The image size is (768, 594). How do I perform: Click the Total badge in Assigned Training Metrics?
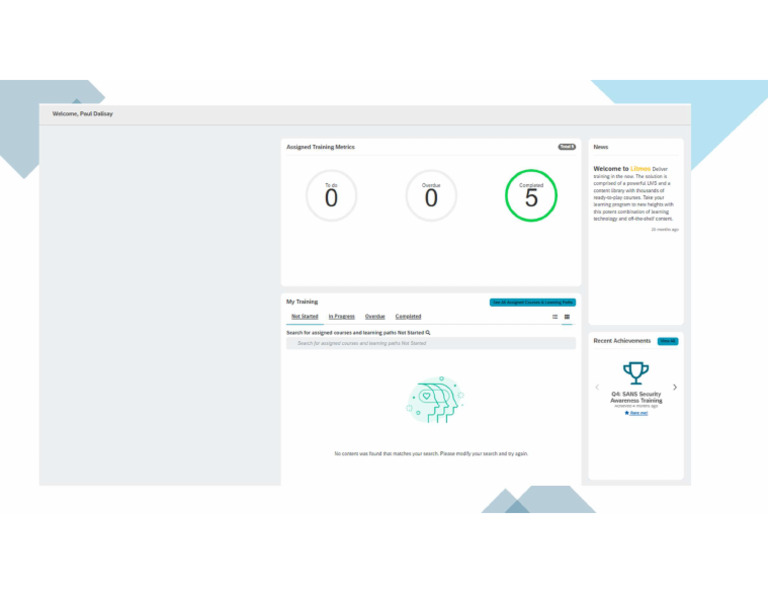[567, 147]
